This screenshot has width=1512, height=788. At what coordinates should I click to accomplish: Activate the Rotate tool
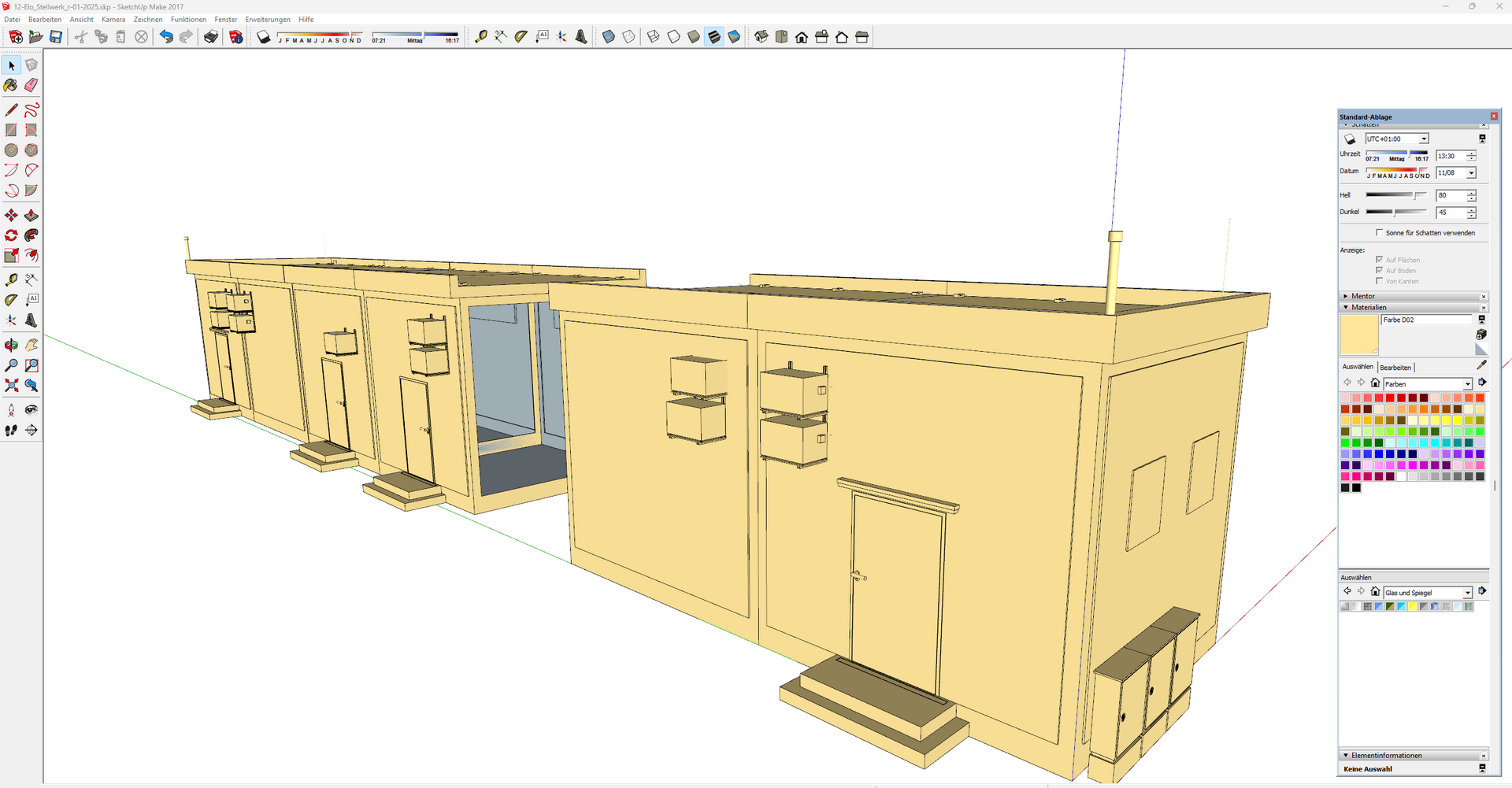[11, 235]
